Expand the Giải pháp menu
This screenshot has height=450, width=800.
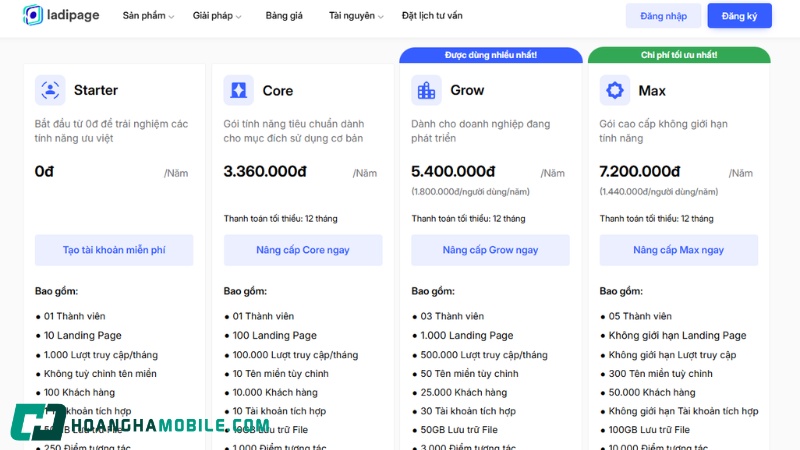[217, 16]
